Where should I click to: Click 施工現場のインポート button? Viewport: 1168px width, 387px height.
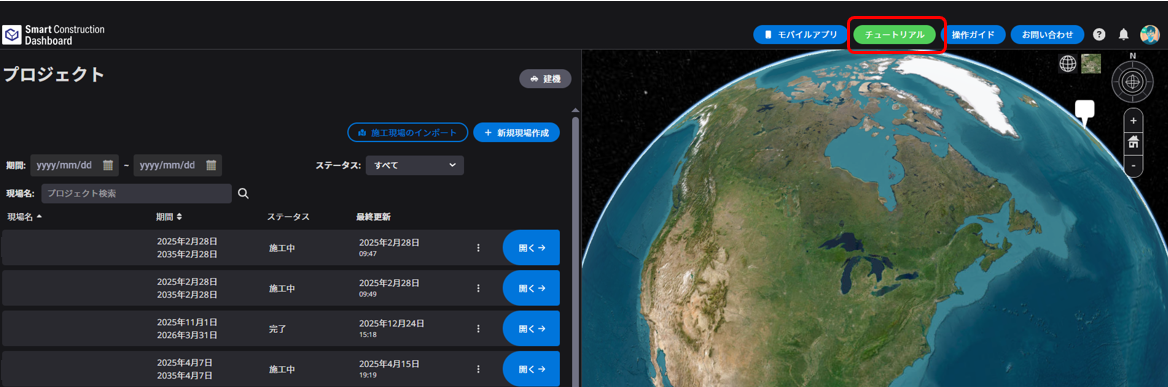tap(407, 132)
